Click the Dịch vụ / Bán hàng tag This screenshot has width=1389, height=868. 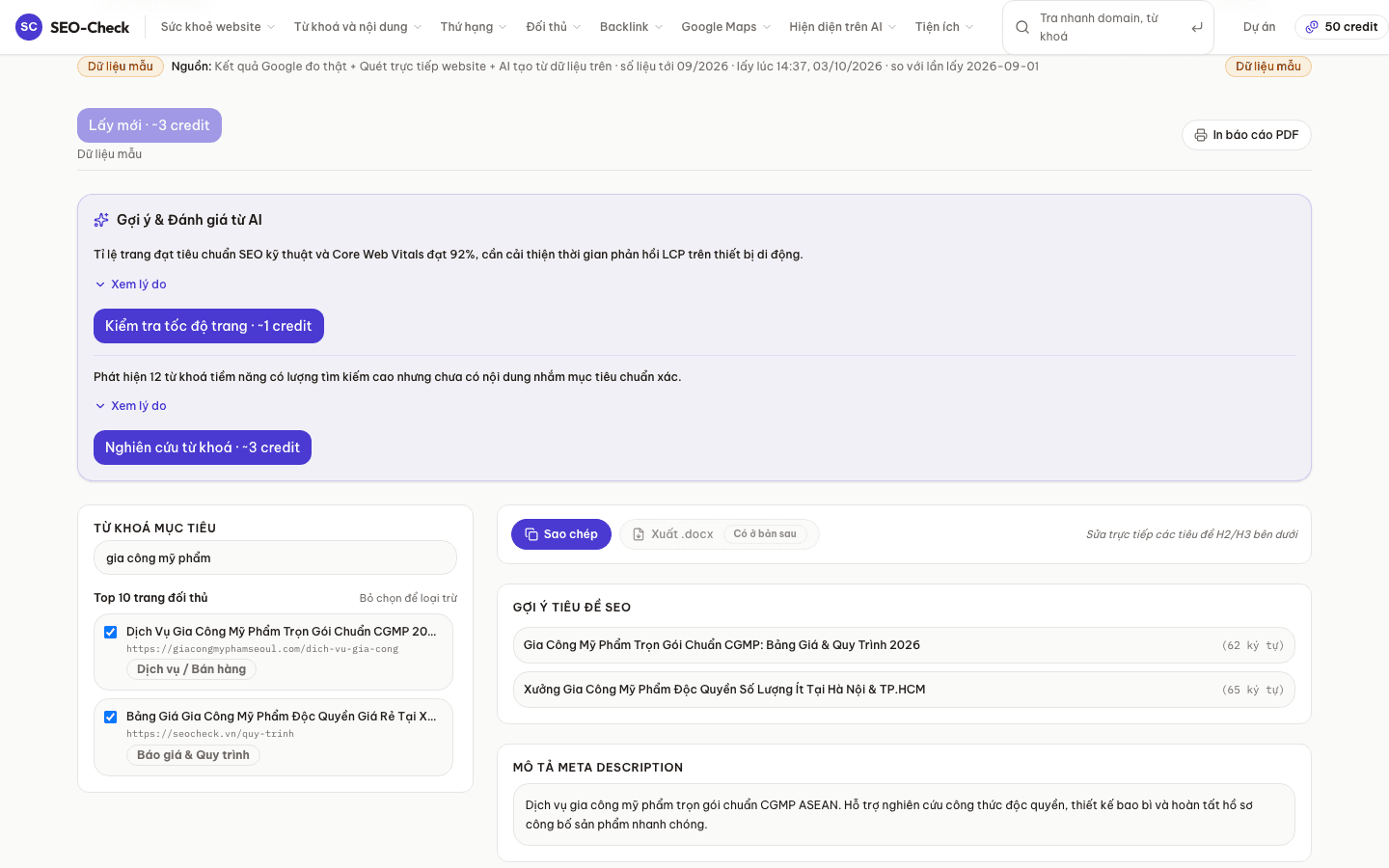point(191,669)
